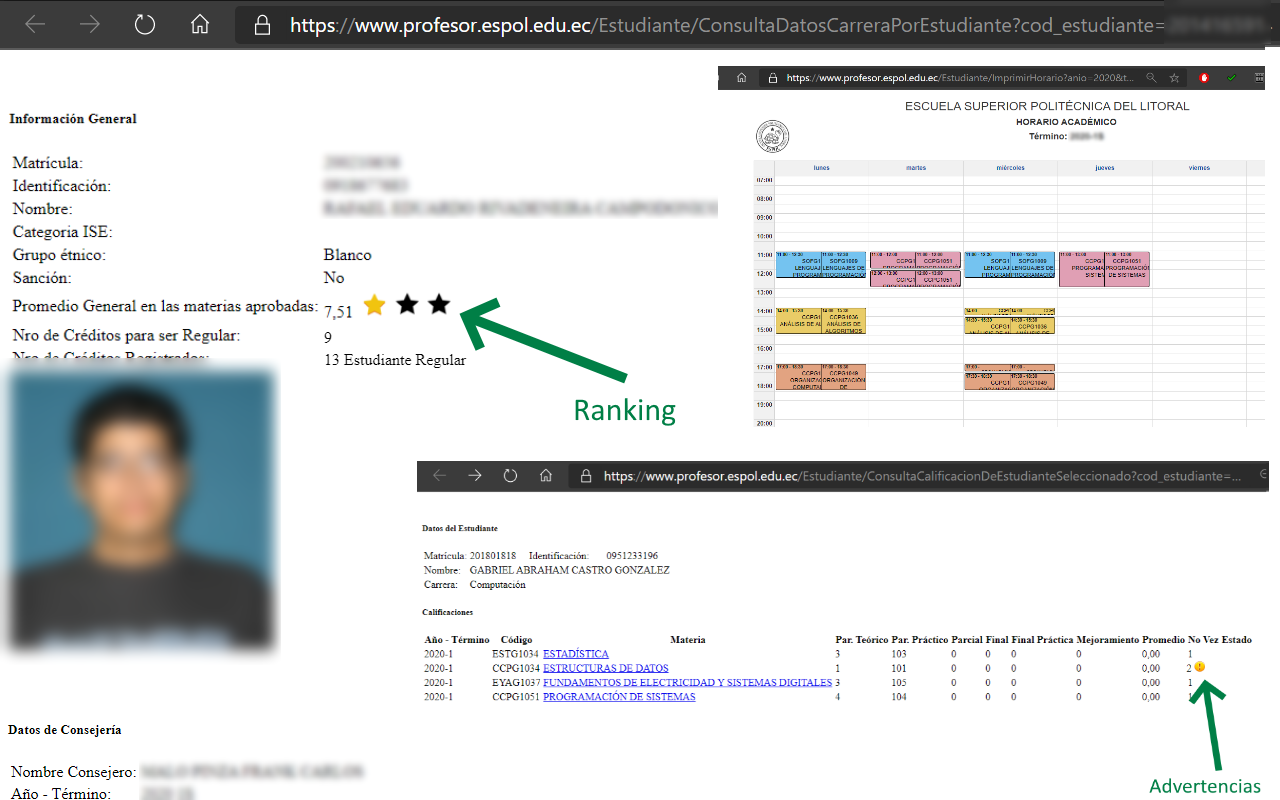Open the ESTRUCTURAS DE DATOS subject link

(606, 668)
